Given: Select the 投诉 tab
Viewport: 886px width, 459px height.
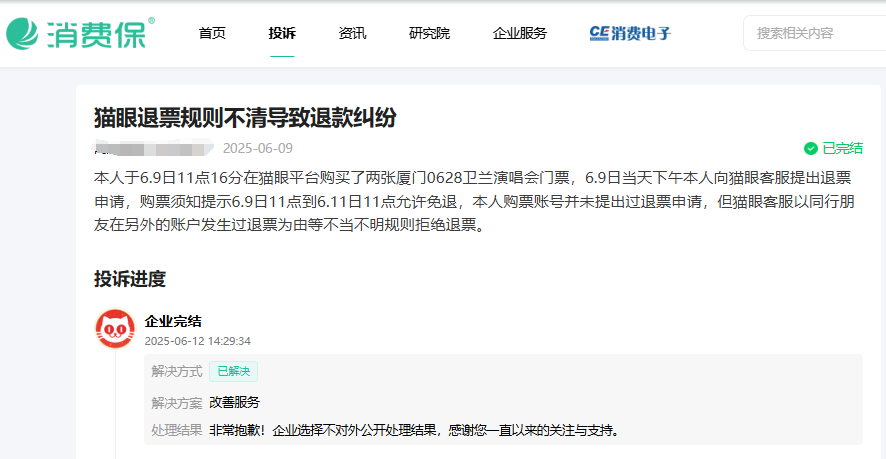Looking at the screenshot, I should 282,33.
